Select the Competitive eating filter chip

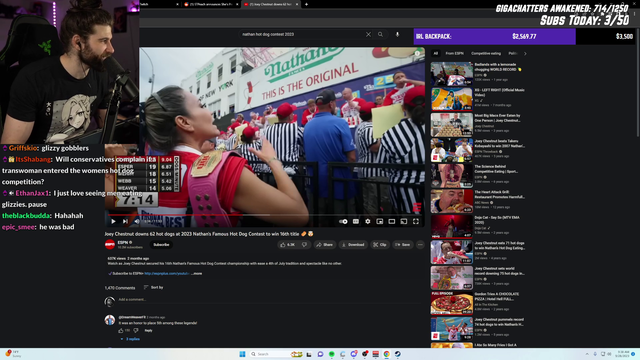[486, 53]
